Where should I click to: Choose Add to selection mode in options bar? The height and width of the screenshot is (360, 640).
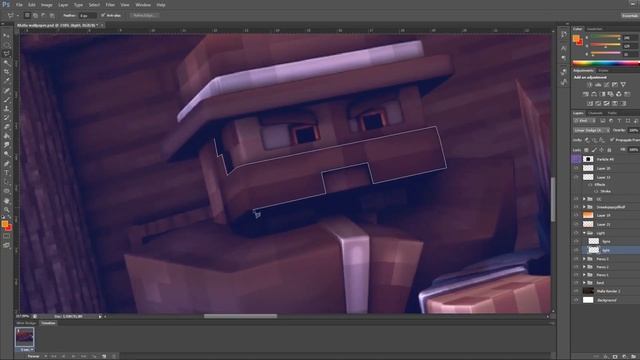pyautogui.click(x=36, y=16)
